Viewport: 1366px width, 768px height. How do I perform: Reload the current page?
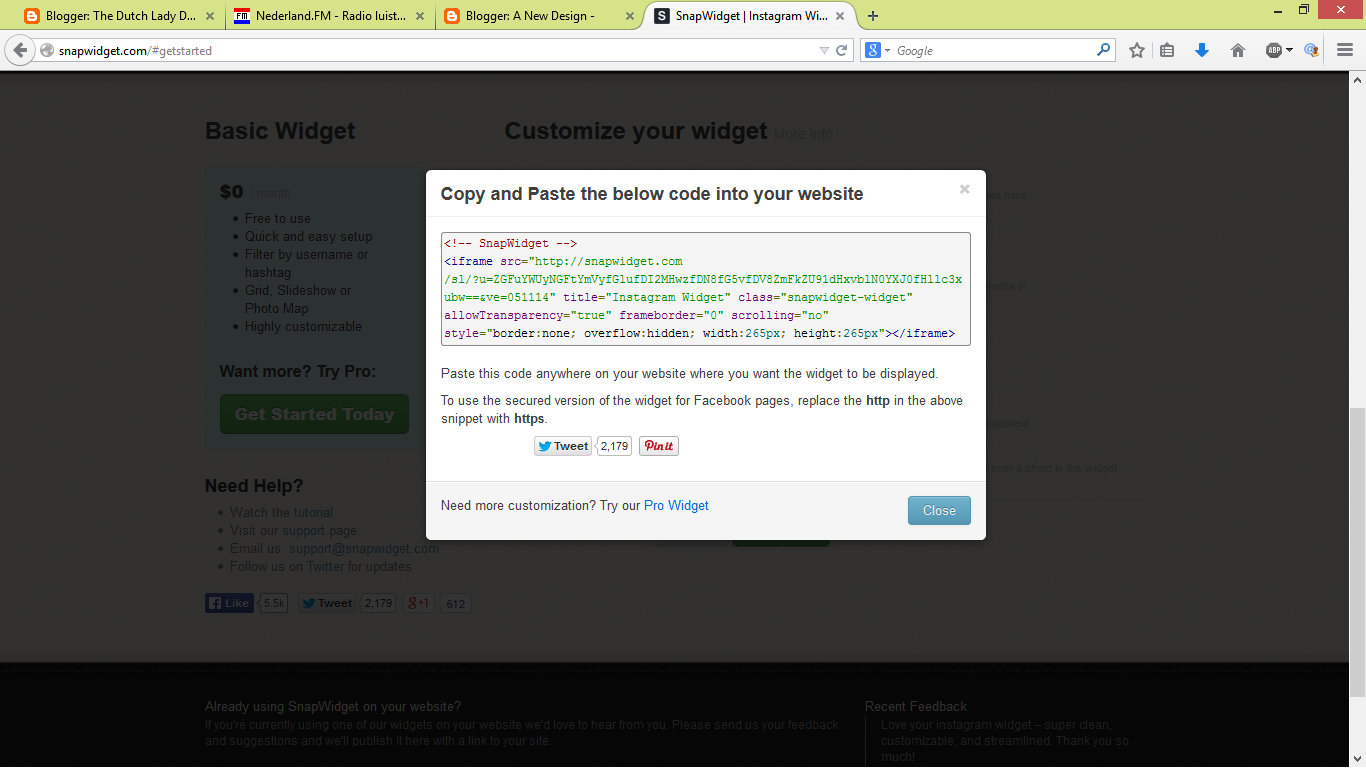coord(842,50)
